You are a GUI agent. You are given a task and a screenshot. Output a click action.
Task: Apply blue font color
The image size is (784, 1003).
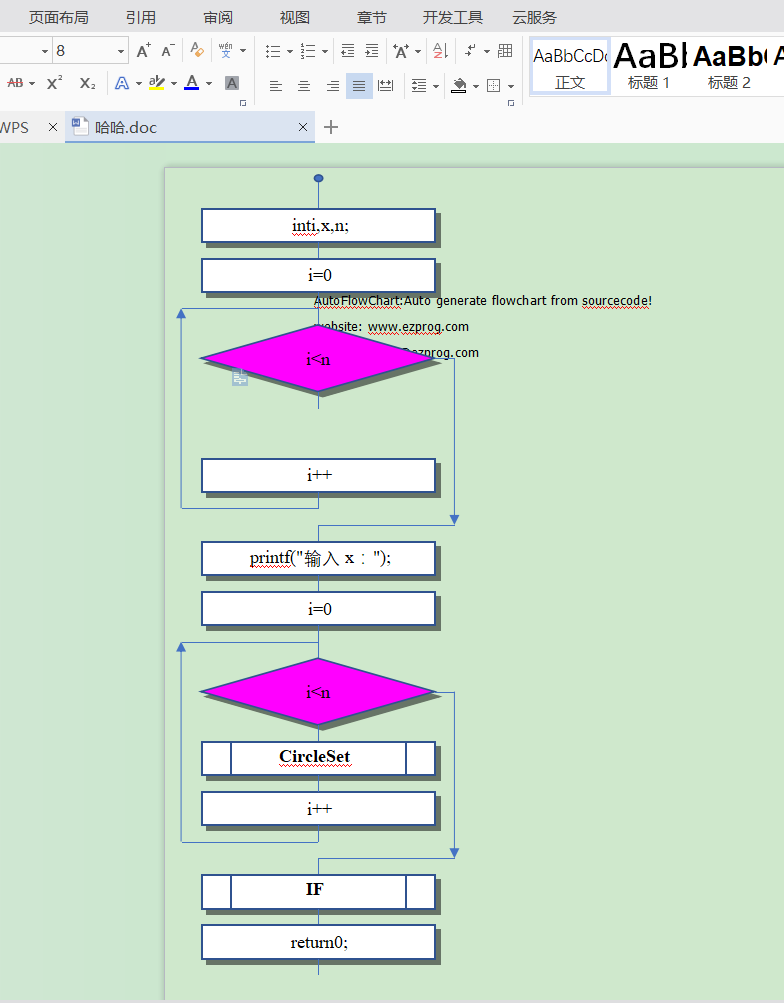(x=191, y=83)
